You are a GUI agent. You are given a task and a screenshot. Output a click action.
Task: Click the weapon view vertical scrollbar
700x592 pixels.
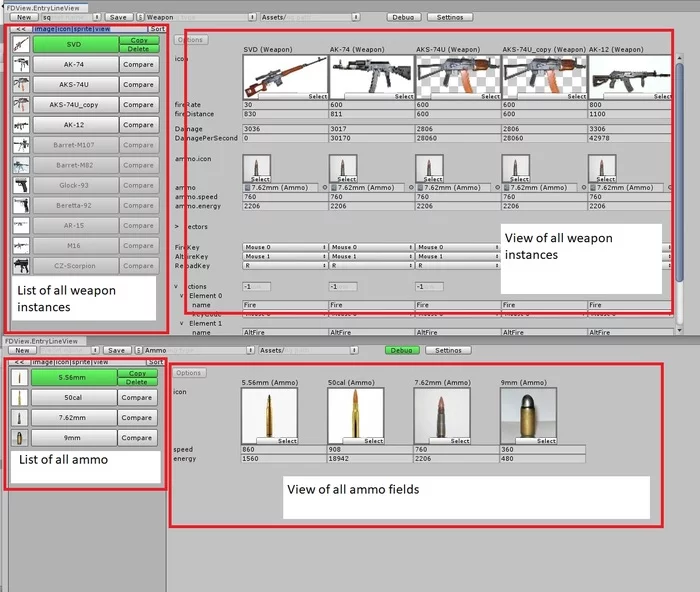(x=679, y=172)
